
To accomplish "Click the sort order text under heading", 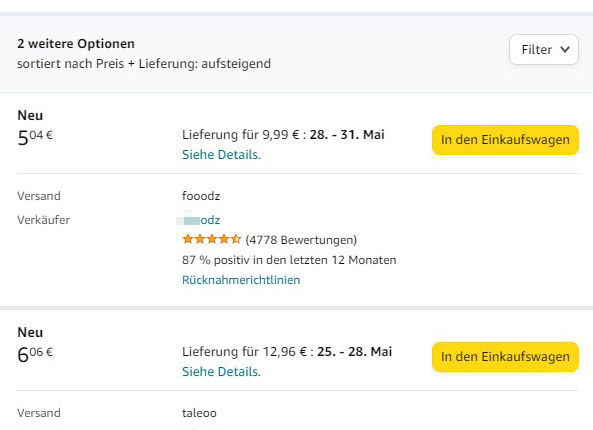I will pos(144,64).
